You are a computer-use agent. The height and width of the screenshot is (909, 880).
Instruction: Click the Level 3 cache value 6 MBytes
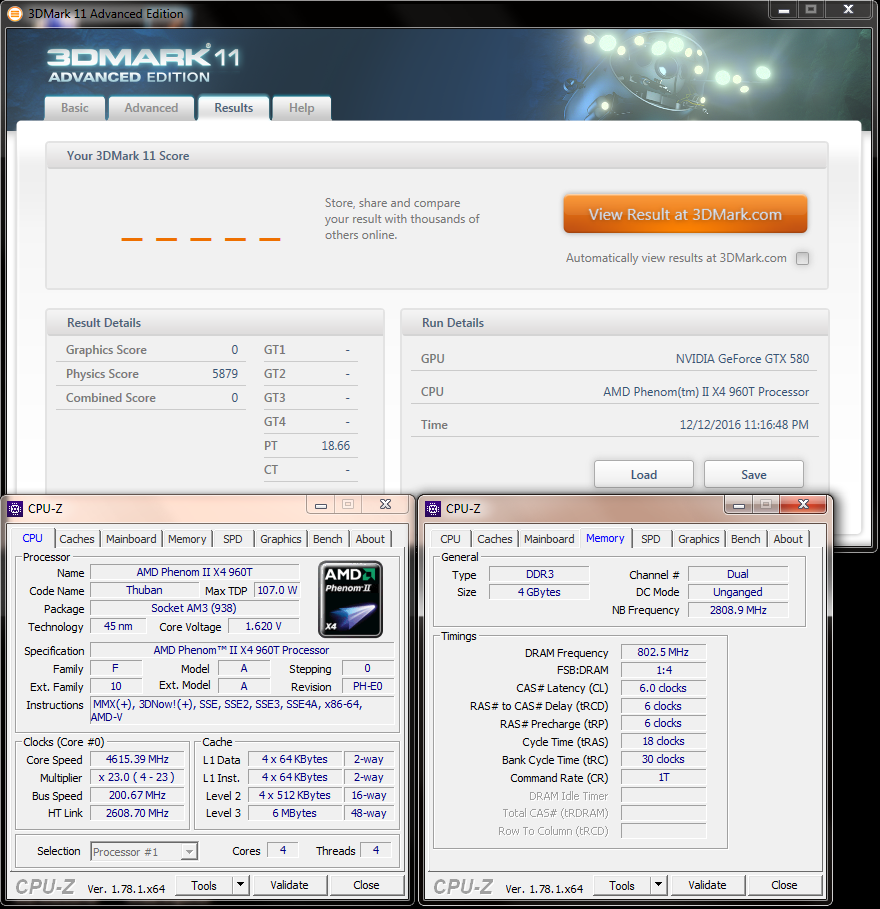294,813
